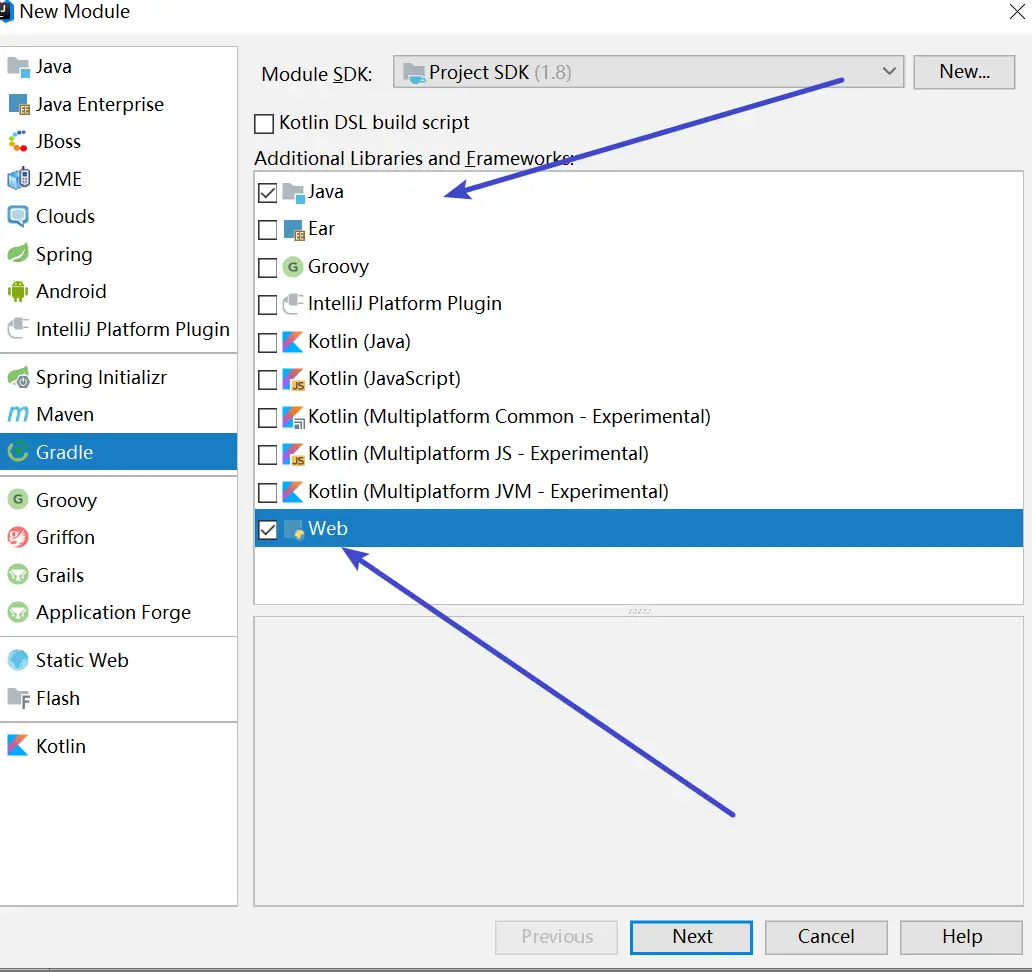Click the Spring leaf icon in sidebar
Viewport: 1032px width, 972px height.
pos(18,254)
